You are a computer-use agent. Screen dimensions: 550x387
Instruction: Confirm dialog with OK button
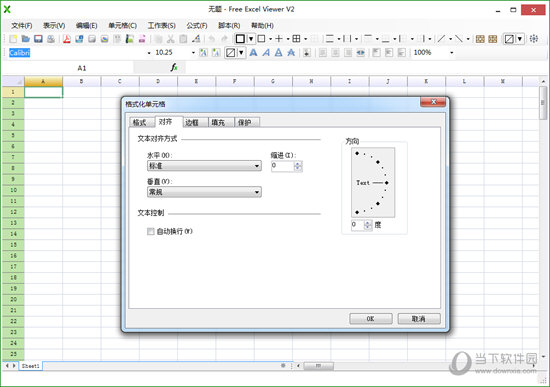coord(370,319)
